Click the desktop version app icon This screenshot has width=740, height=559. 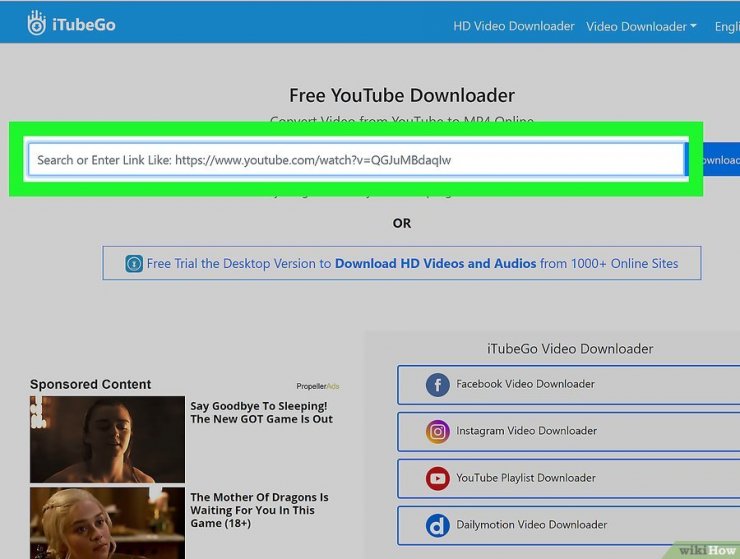[x=134, y=263]
